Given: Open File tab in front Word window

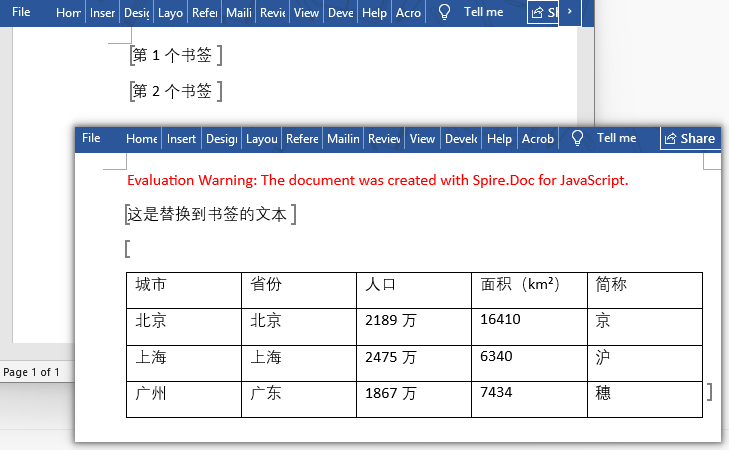Looking at the screenshot, I should (91, 138).
